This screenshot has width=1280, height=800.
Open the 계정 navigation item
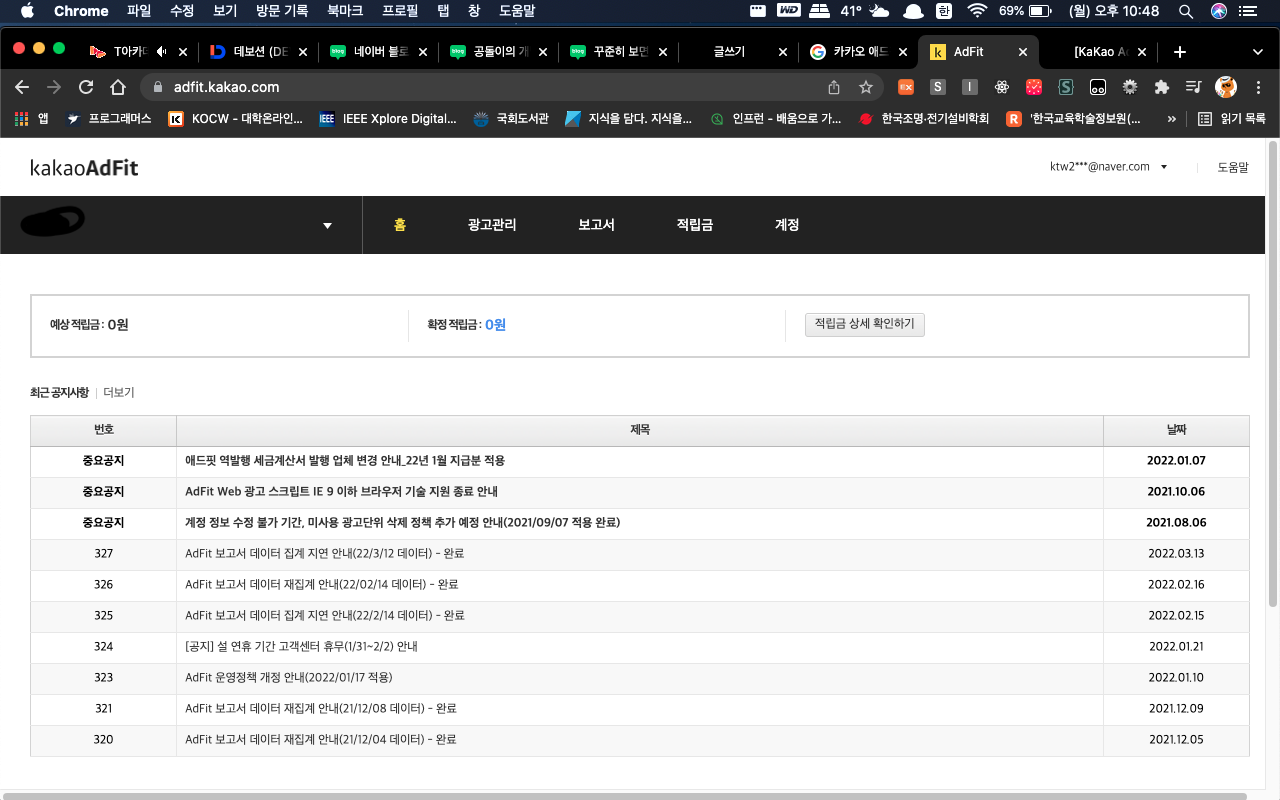pos(787,225)
